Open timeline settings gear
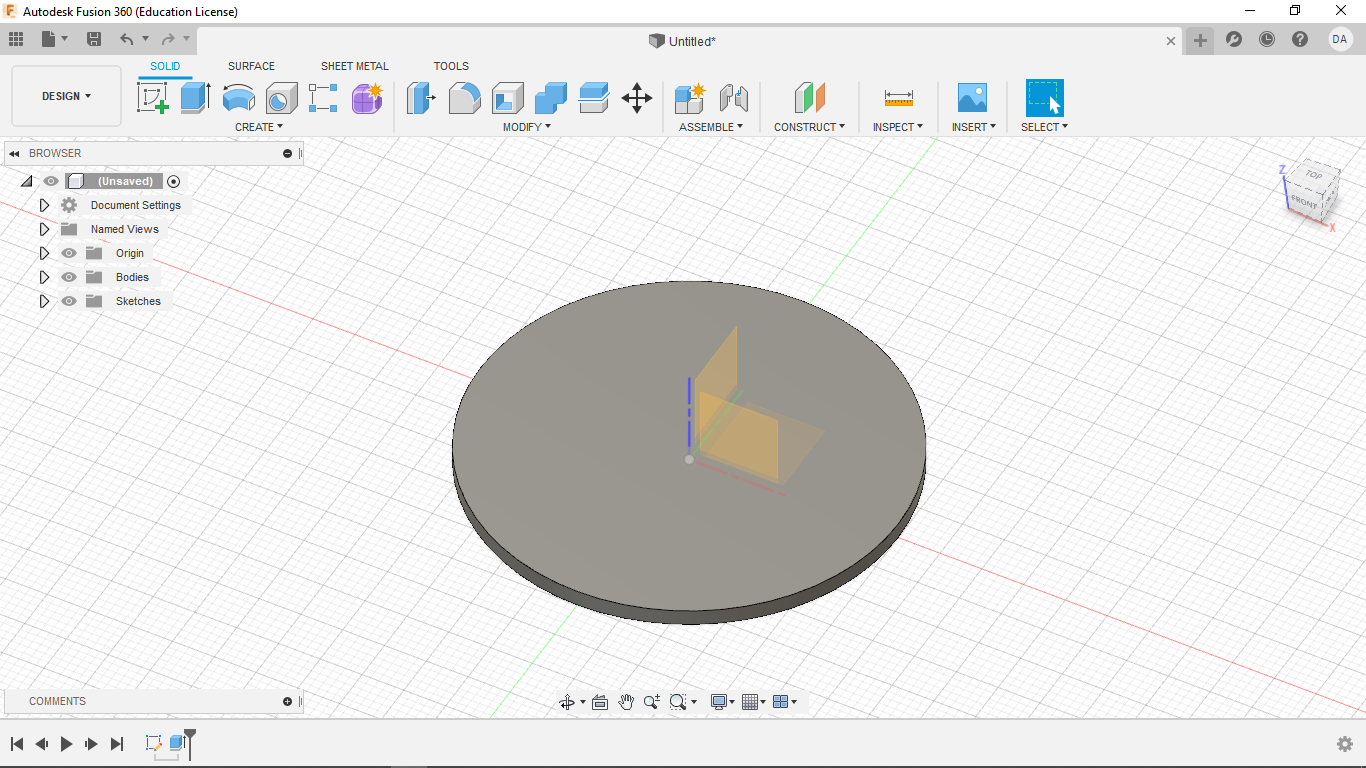The width and height of the screenshot is (1366, 768). click(1345, 744)
